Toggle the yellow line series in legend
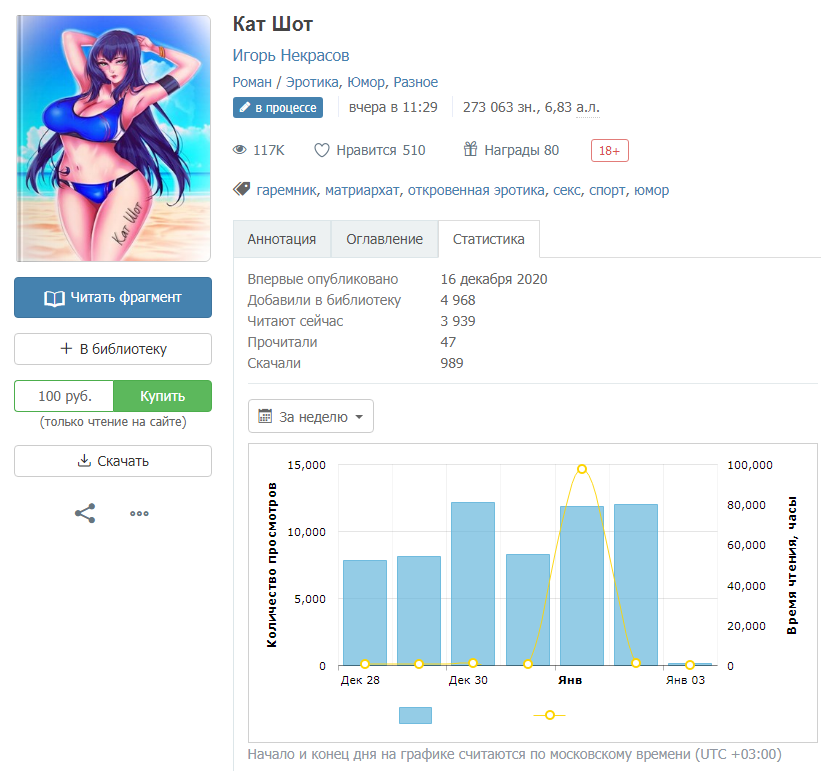821x771 pixels. 549,715
